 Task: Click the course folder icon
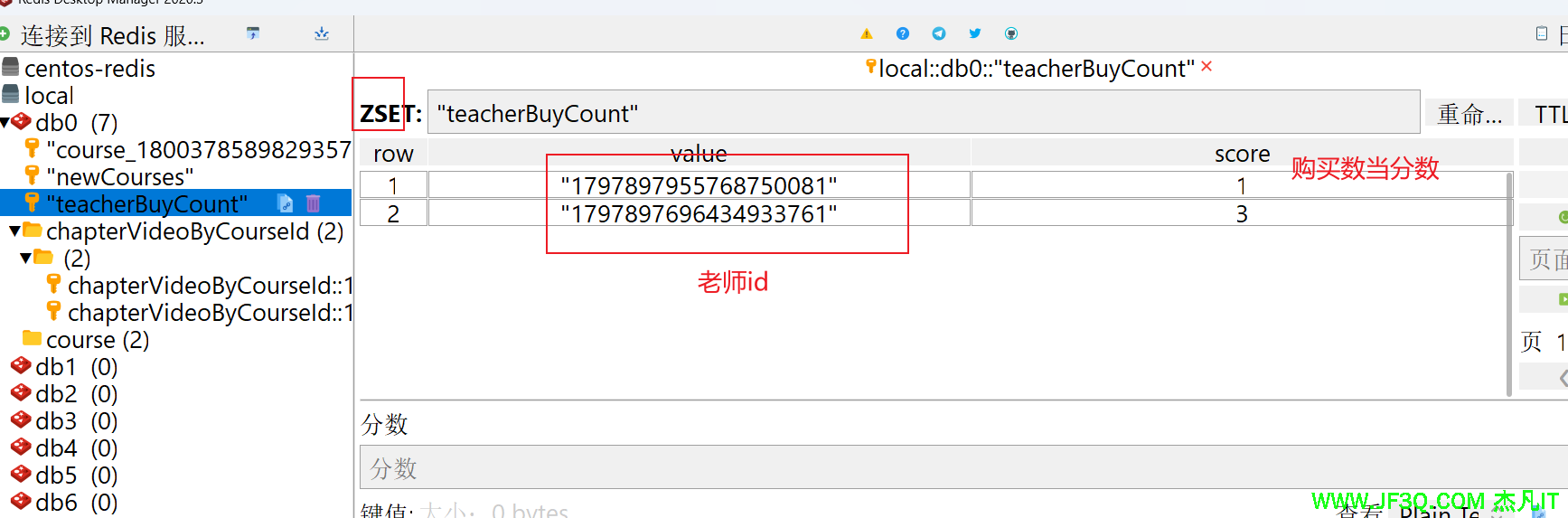coord(33,338)
